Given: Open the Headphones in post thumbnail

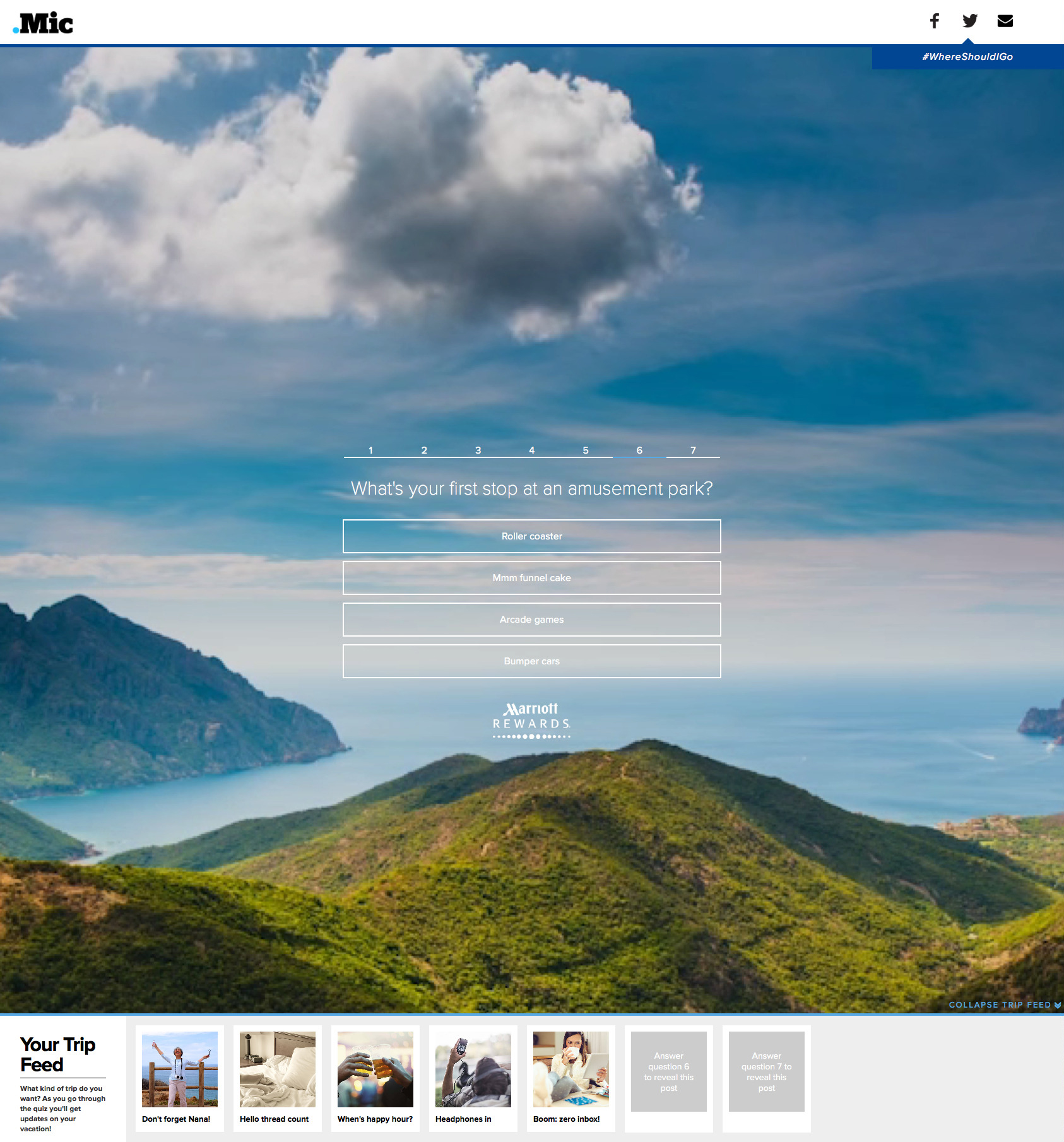Looking at the screenshot, I should 473,1070.
